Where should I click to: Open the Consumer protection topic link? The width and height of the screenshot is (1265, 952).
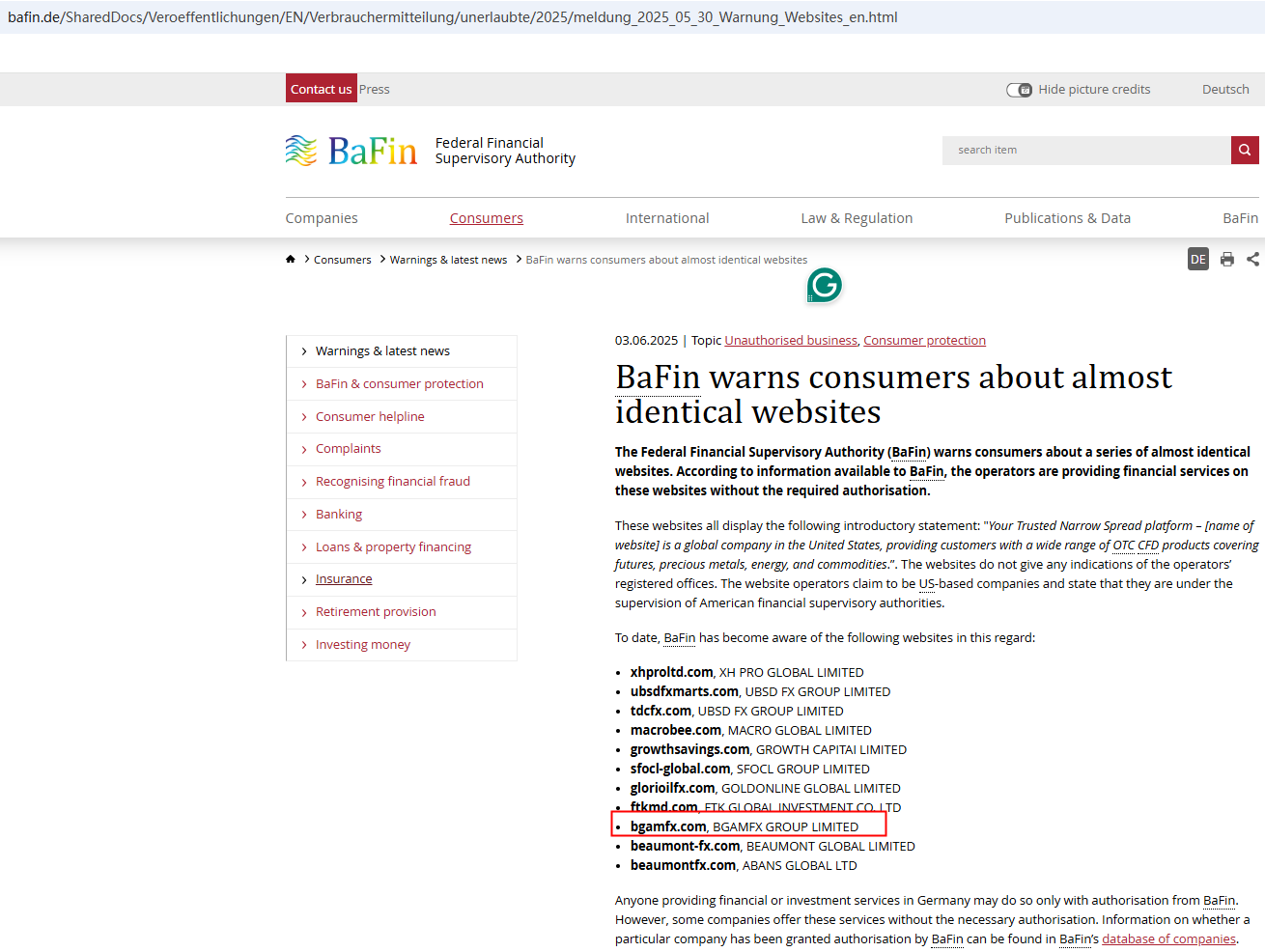point(925,340)
